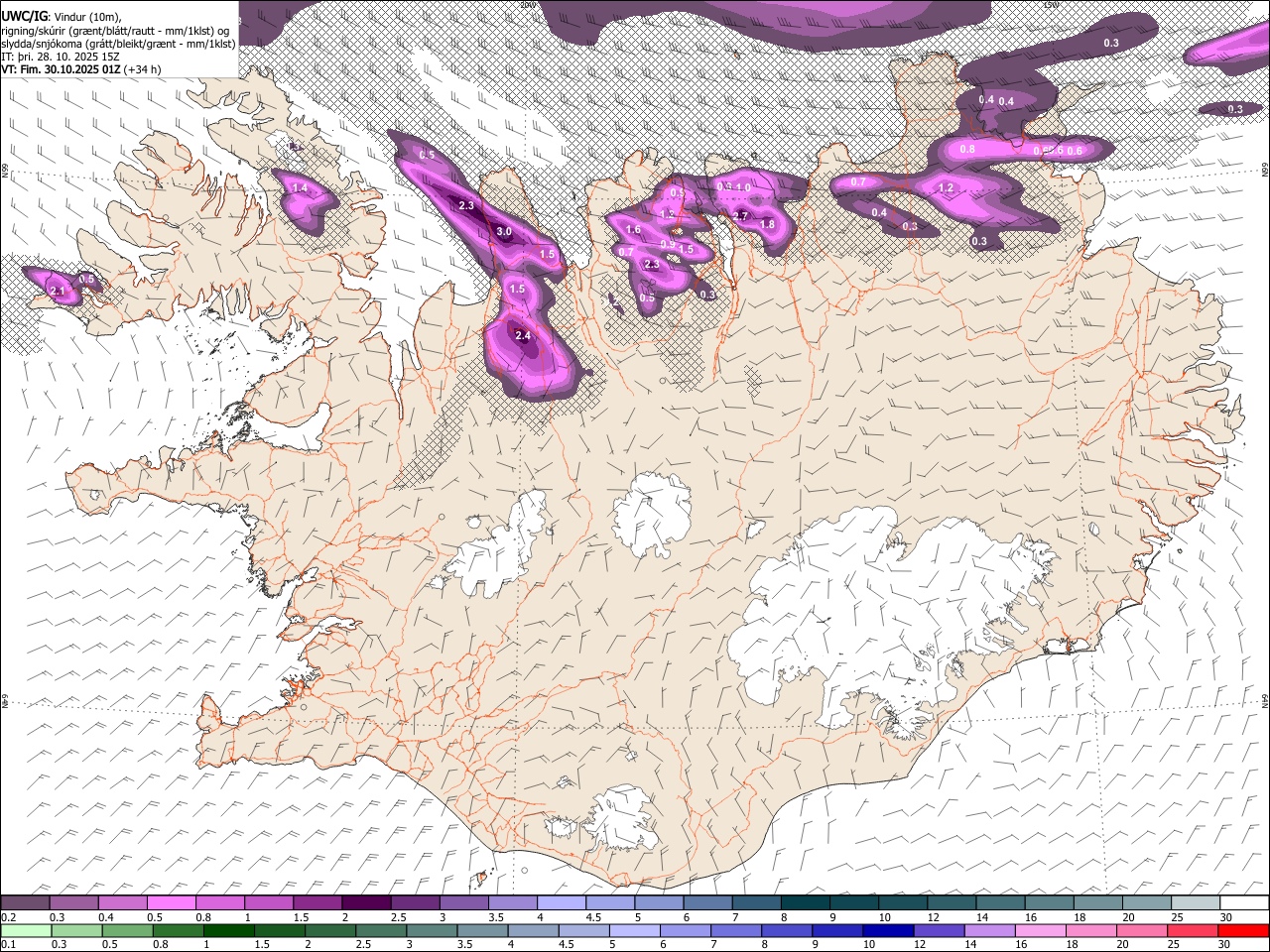1270x952 pixels.
Task: Select the white last snow-scale swatch after 30
Action: tap(1244, 902)
